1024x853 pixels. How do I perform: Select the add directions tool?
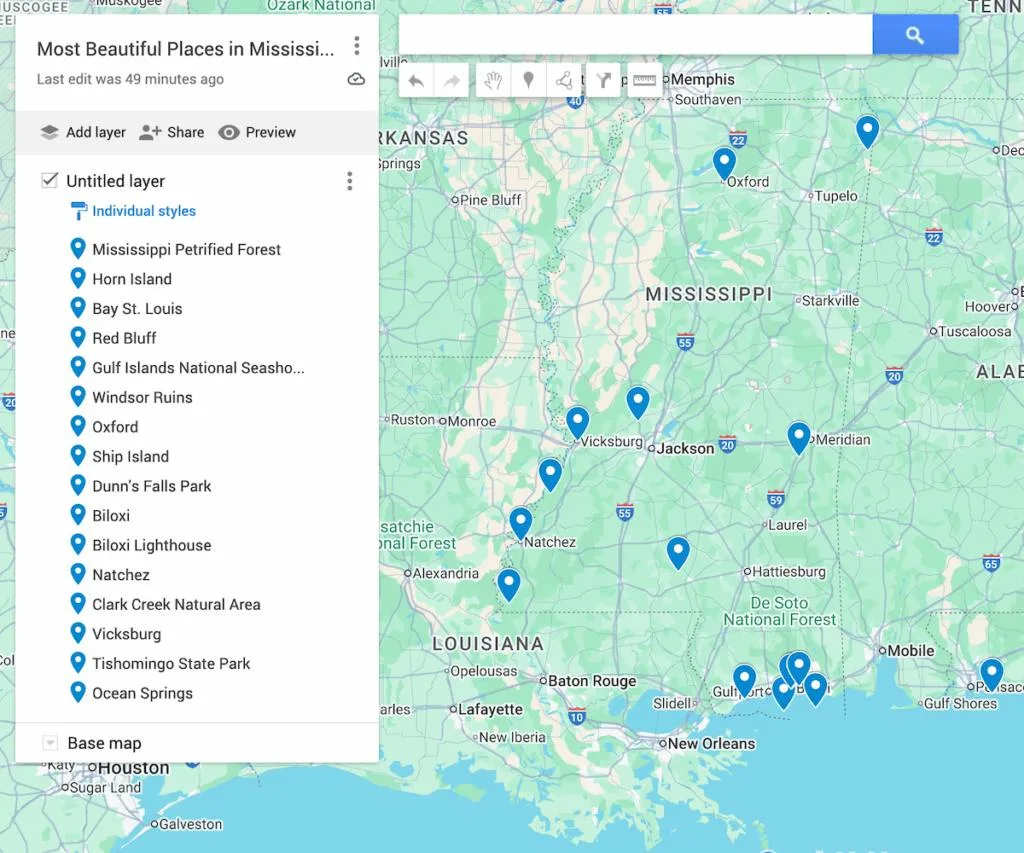point(603,81)
